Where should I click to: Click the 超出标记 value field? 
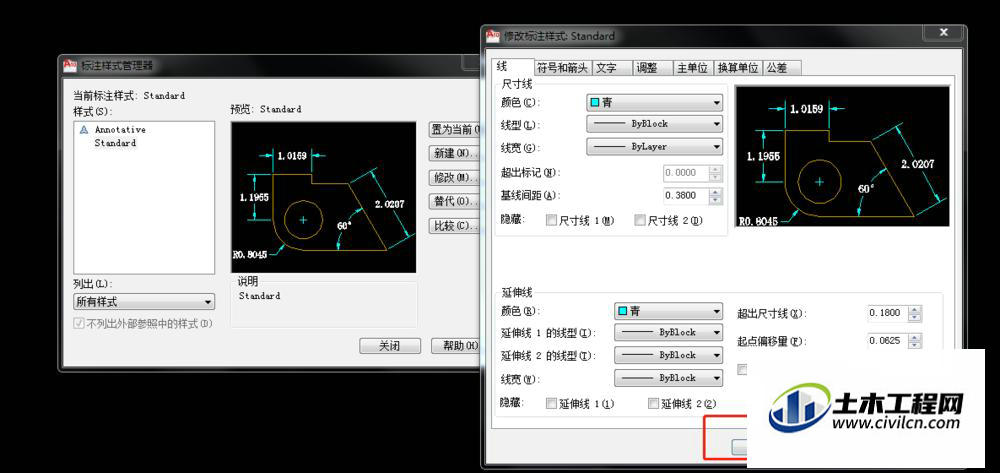pos(686,173)
